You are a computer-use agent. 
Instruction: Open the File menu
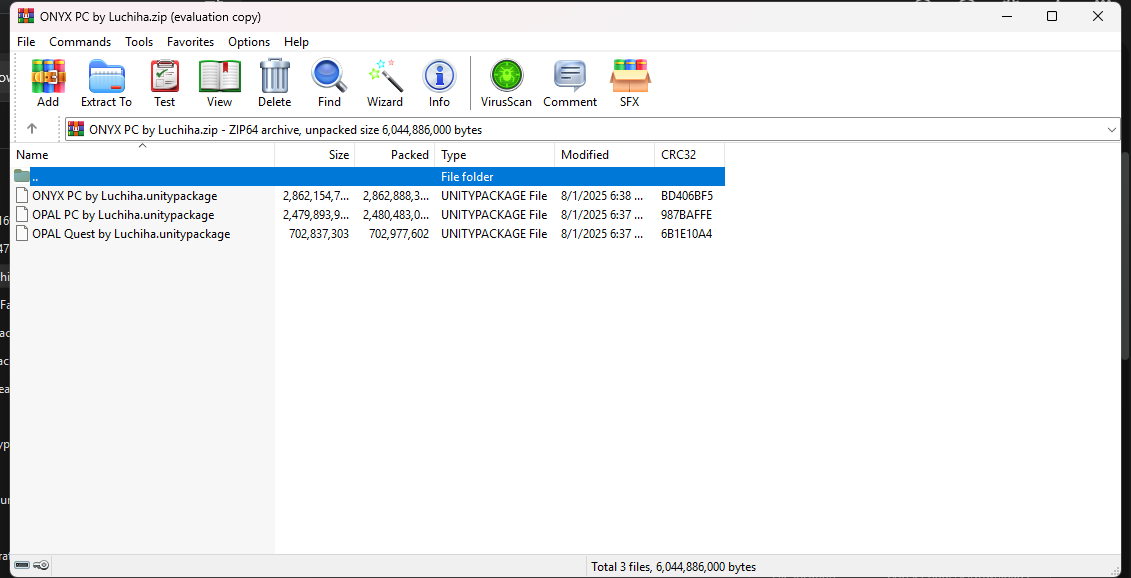tap(26, 42)
